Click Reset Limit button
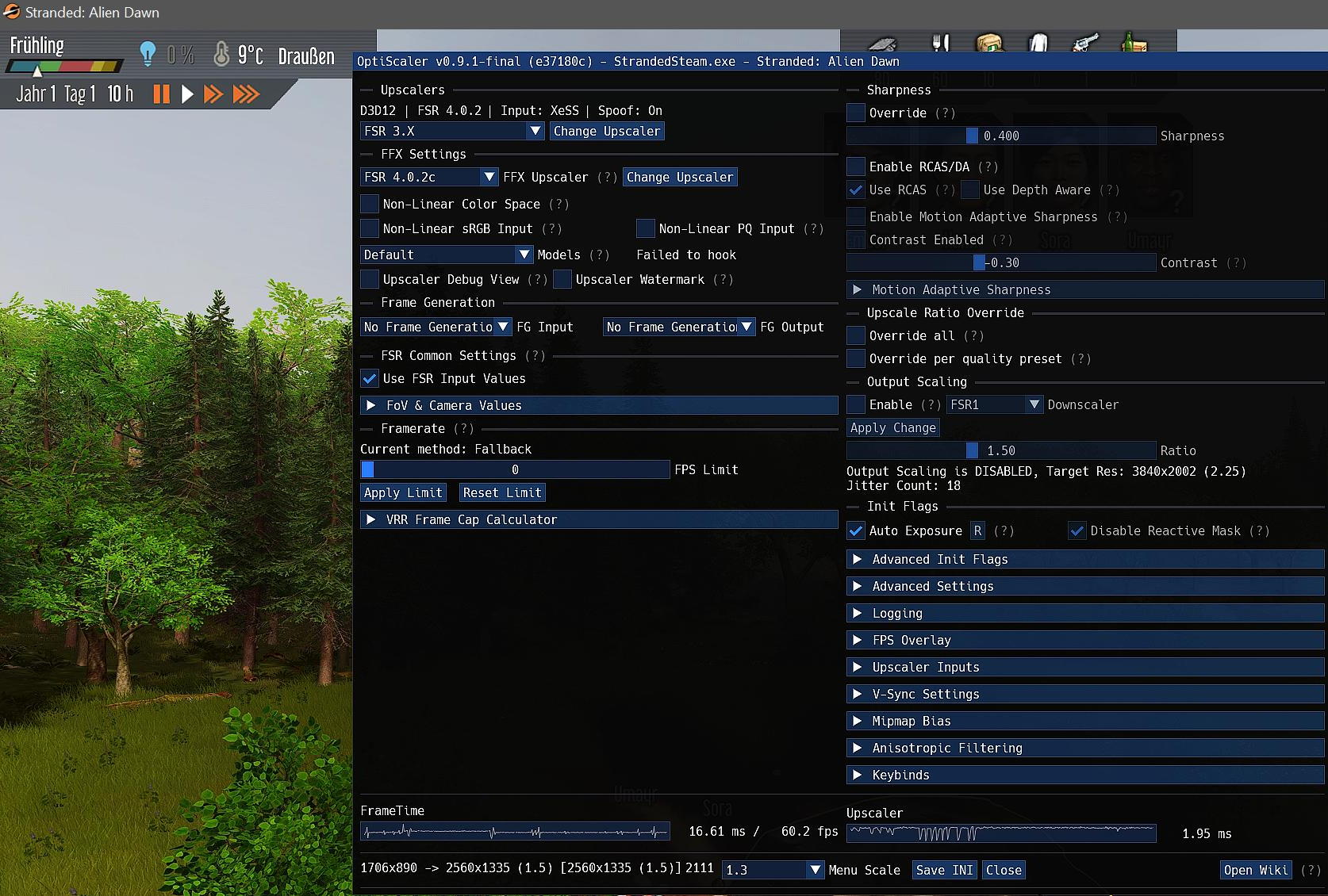The width and height of the screenshot is (1328, 896). click(x=502, y=492)
